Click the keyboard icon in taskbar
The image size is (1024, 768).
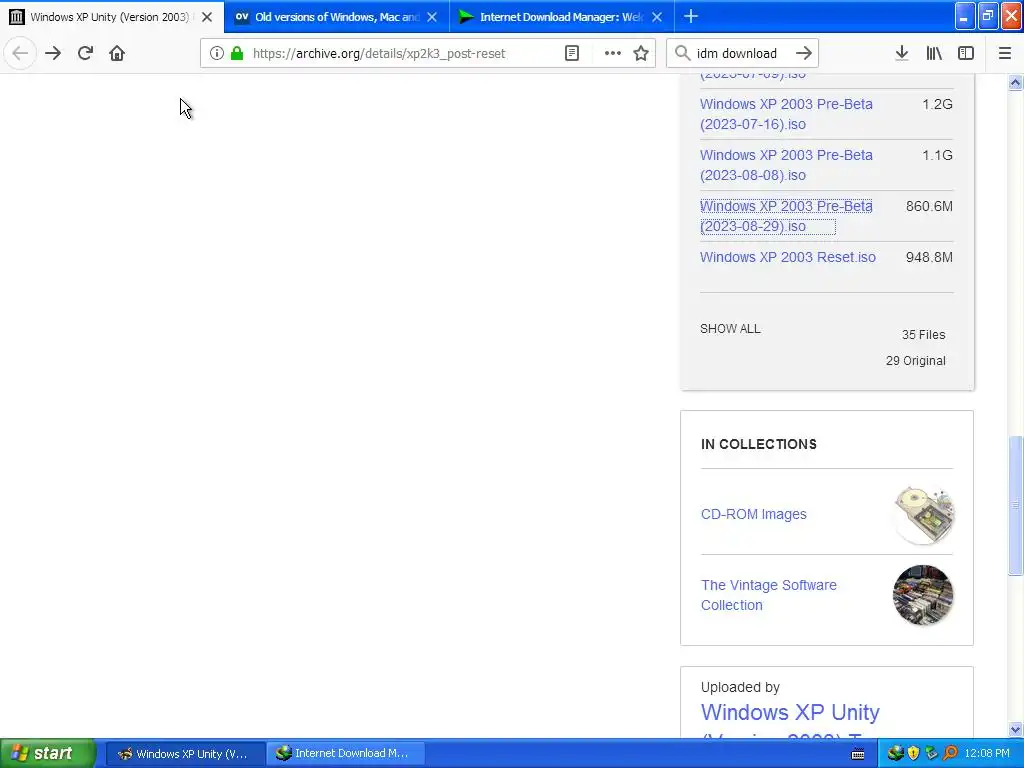click(858, 754)
